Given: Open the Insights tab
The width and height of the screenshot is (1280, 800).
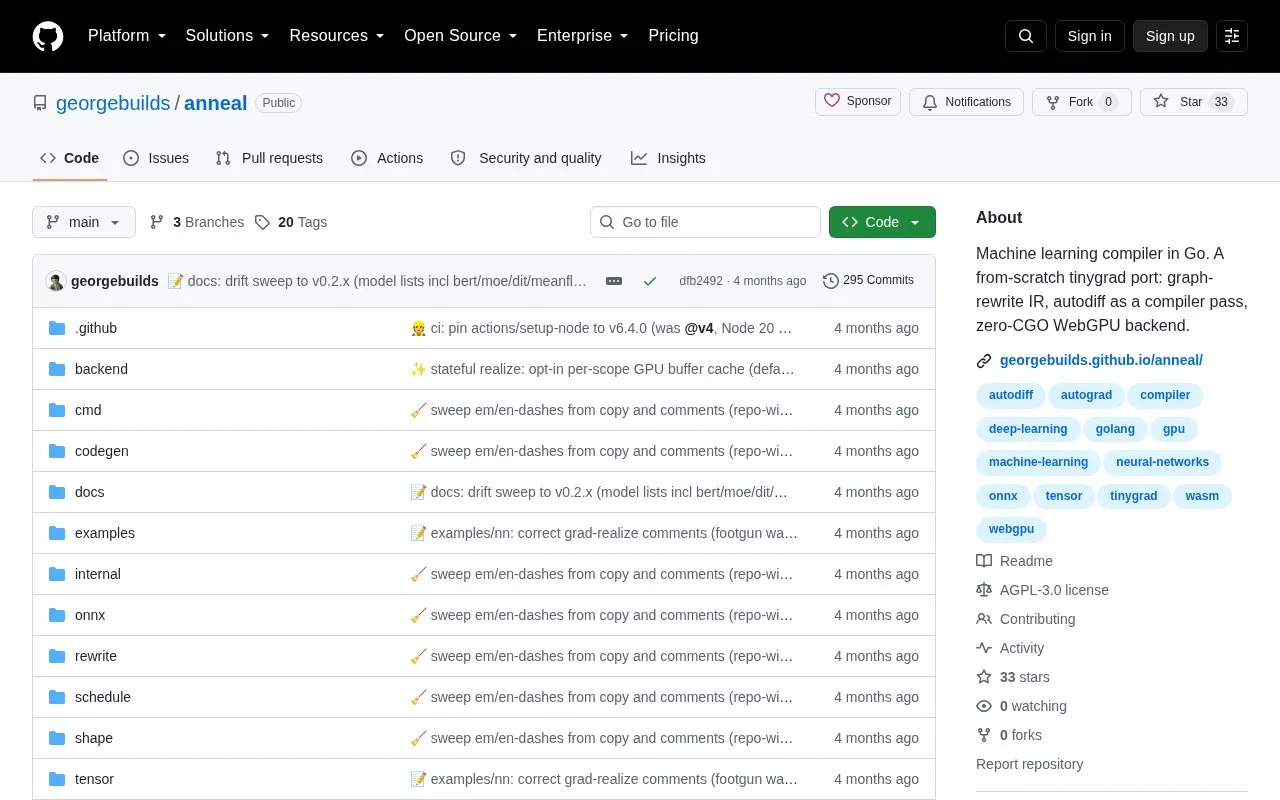Looking at the screenshot, I should tap(668, 158).
